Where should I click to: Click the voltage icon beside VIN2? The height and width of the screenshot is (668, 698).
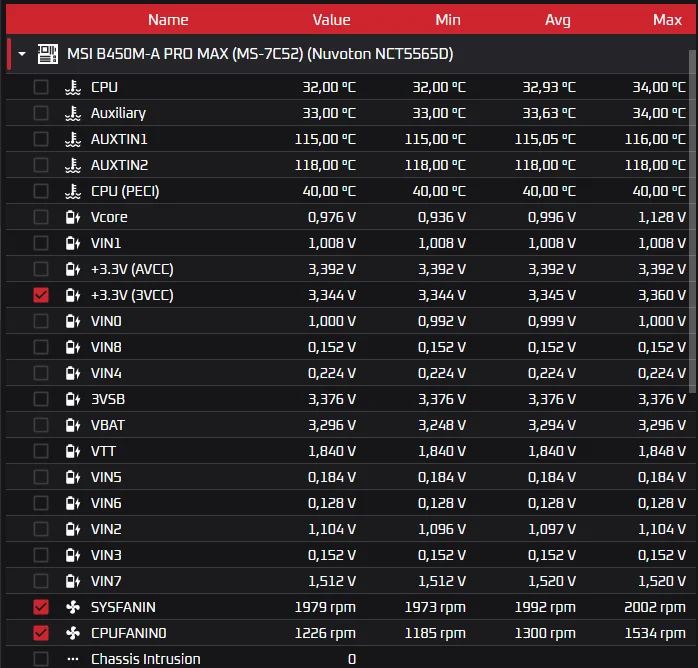[x=73, y=529]
